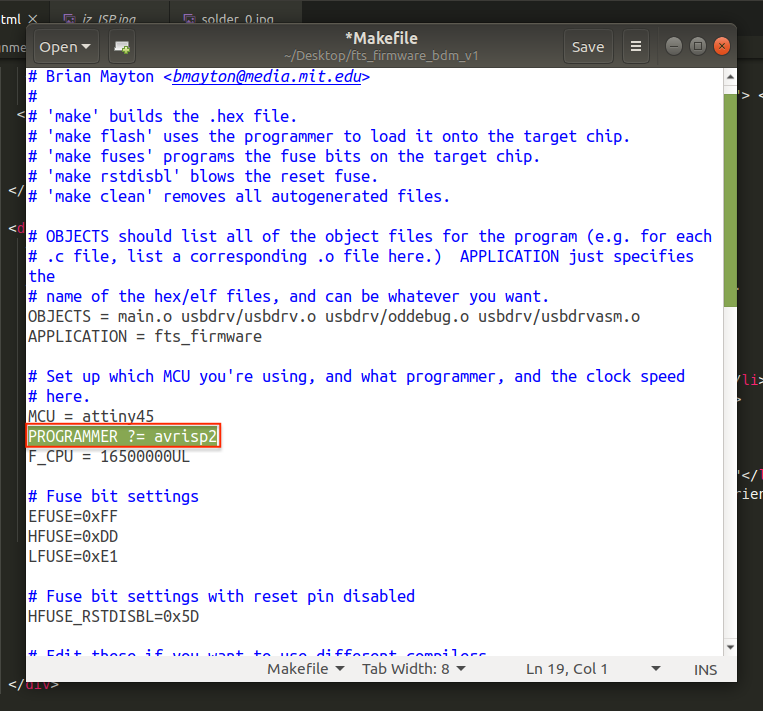
Task: Click the 'make clean' comment line
Action: coord(239,196)
